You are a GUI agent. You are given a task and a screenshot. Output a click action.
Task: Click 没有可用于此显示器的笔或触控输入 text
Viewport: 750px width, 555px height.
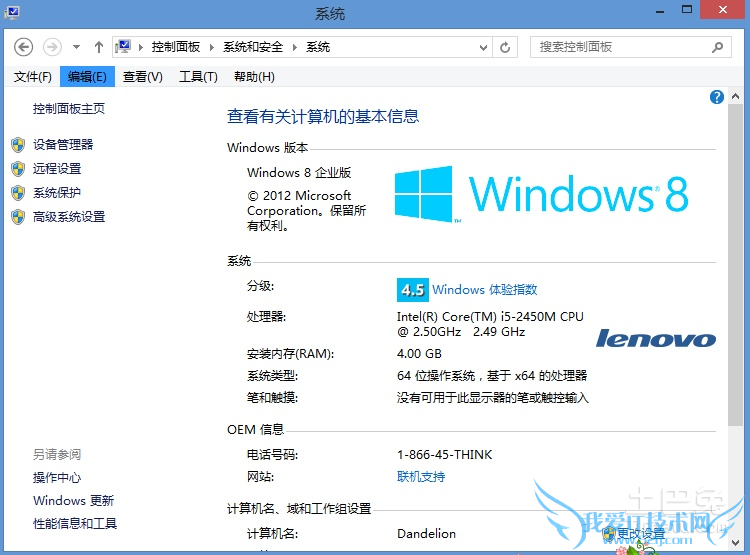(493, 398)
